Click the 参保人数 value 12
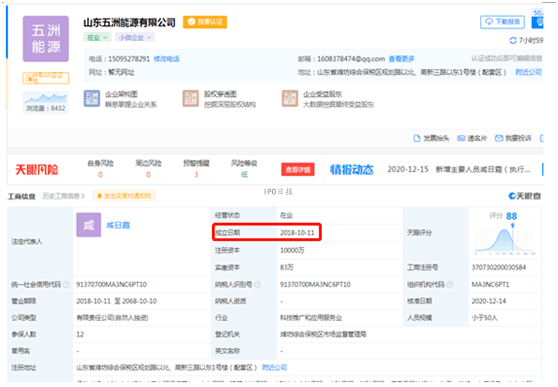The height and width of the screenshot is (387, 558). pos(80,334)
